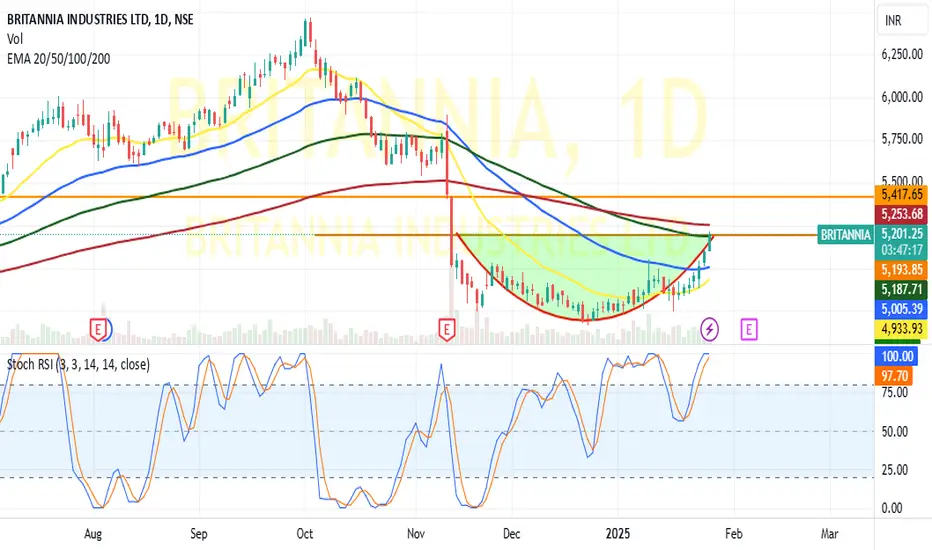Click the 03:47:17 countdown timer
The image size is (932, 550).
tap(902, 250)
